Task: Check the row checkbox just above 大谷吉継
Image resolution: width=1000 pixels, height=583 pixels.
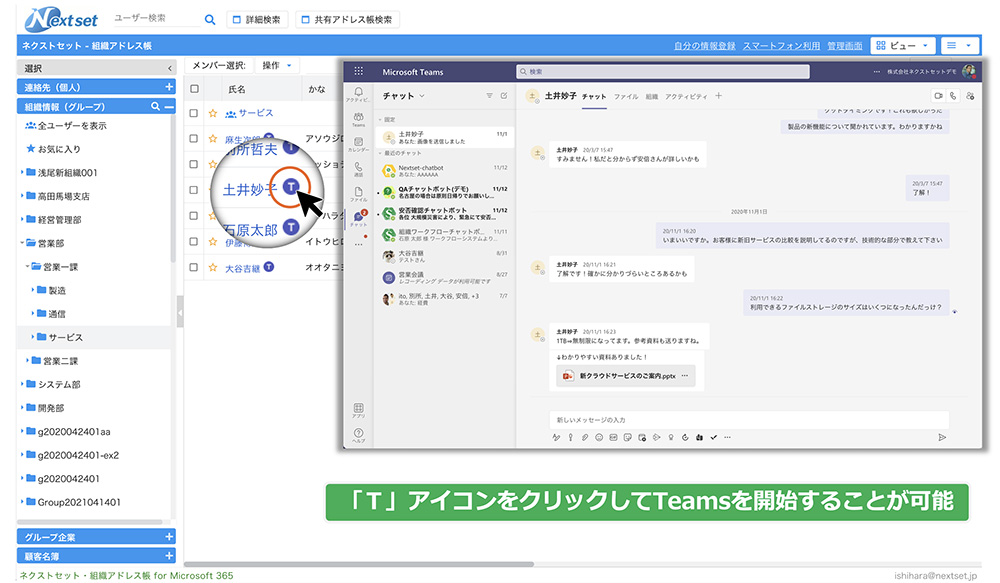Action: (x=194, y=242)
